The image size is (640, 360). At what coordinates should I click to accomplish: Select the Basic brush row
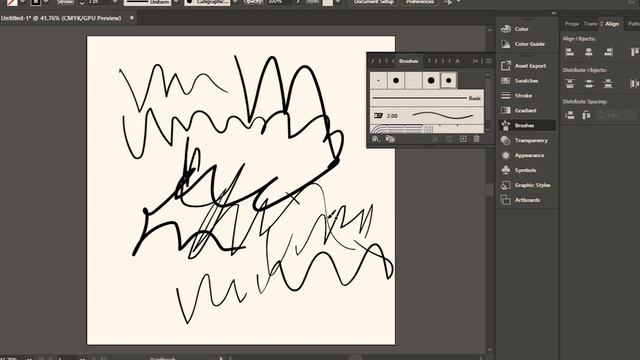[427, 98]
